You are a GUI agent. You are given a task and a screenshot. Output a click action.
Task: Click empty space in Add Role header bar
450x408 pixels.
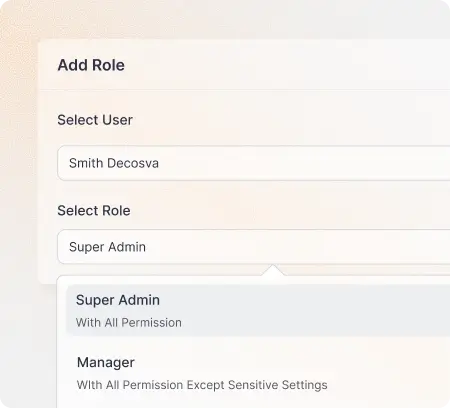[x=287, y=65]
